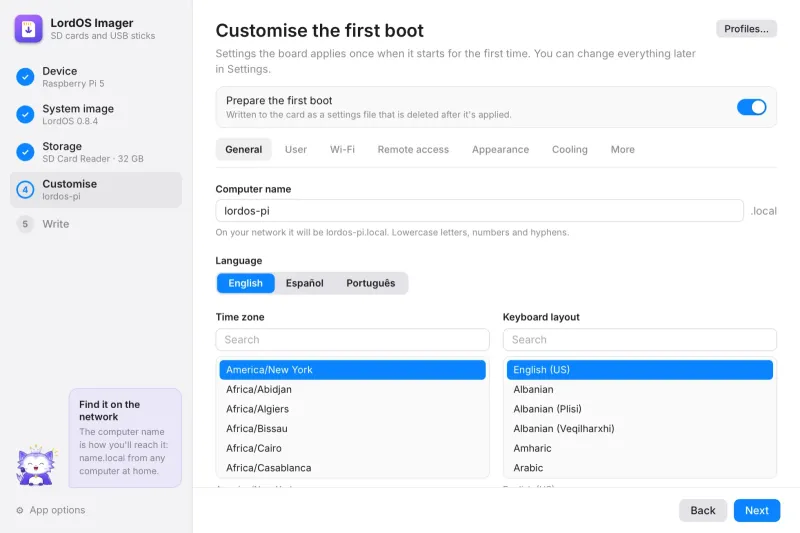Click the LordOS Imager app logo
Image resolution: width=800 pixels, height=533 pixels.
tap(29, 29)
